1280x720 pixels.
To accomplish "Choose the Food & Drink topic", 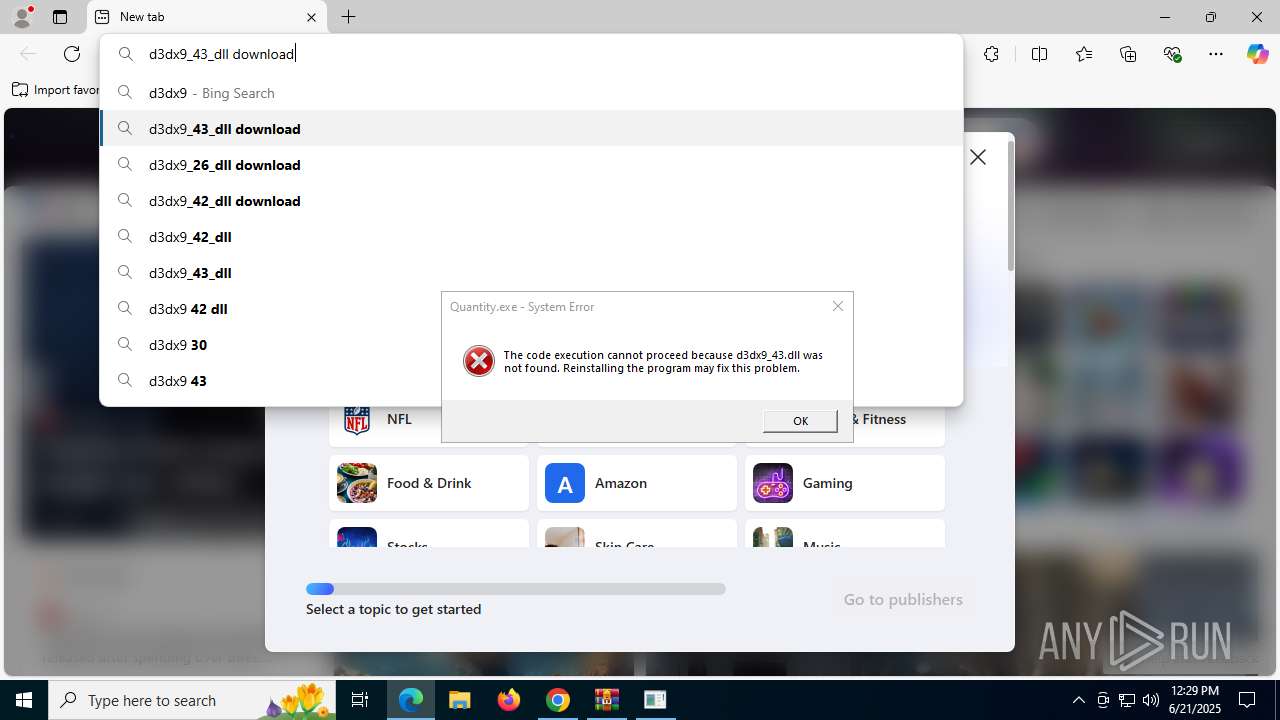I will (429, 483).
